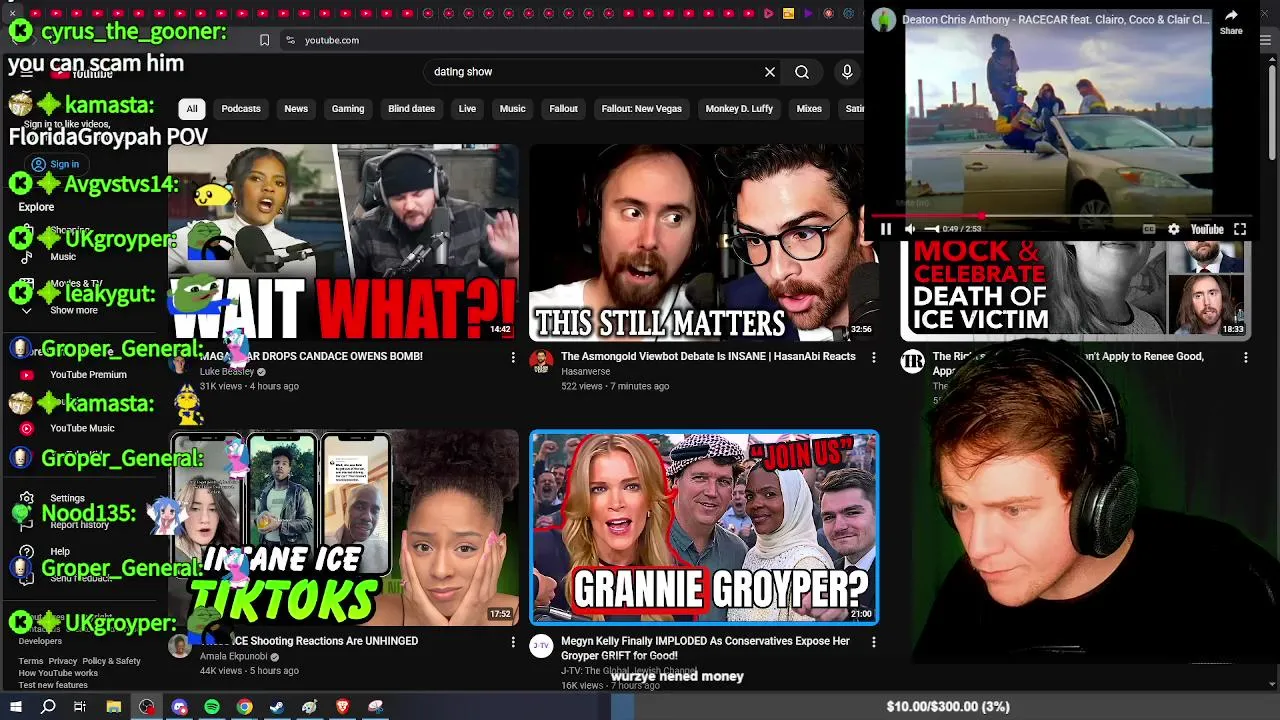Image resolution: width=1280 pixels, height=720 pixels.
Task: Open the Windows Start menu
Action: [x=15, y=707]
